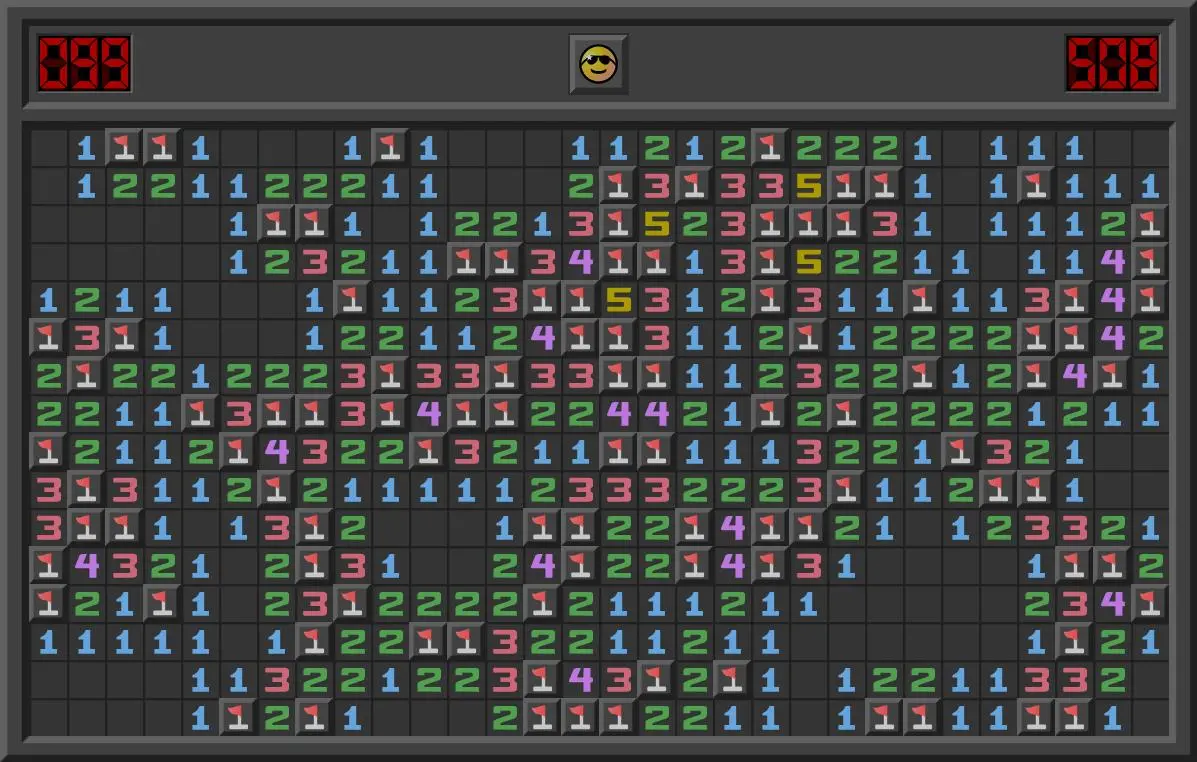Click the blue 1 starting the fifth row
Screen dimensions: 1197x762
(x=48, y=300)
